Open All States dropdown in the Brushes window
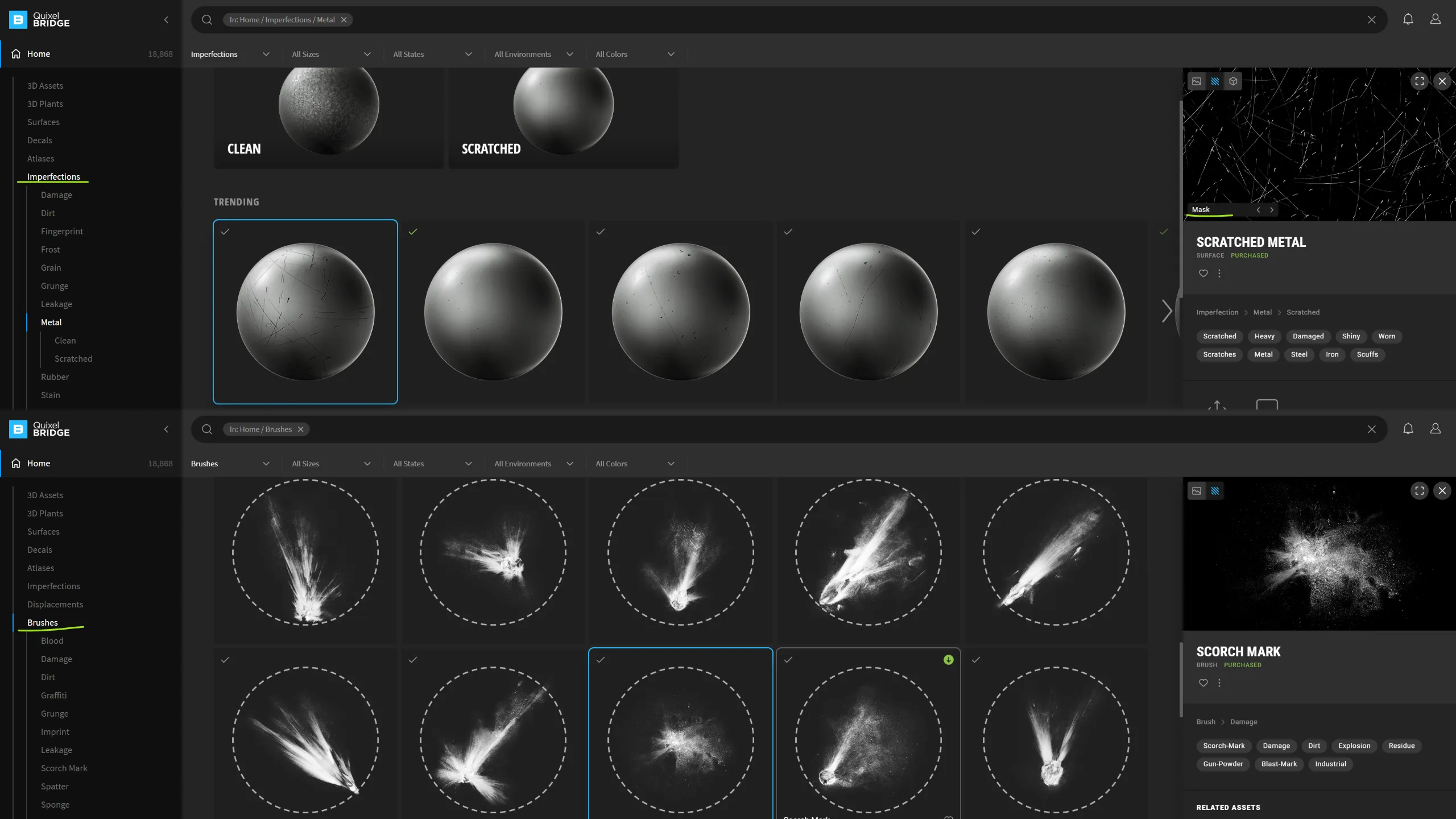The width and height of the screenshot is (1456, 819). point(433,464)
